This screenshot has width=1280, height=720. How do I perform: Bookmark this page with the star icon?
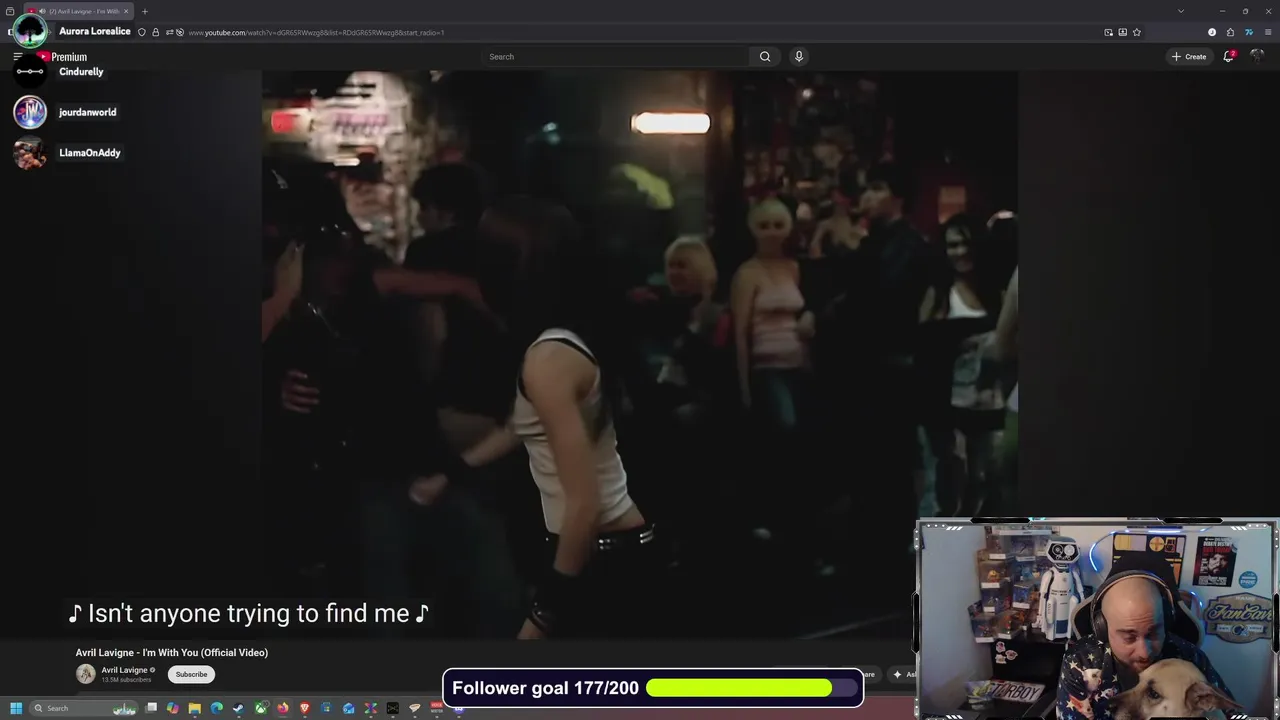click(1137, 32)
